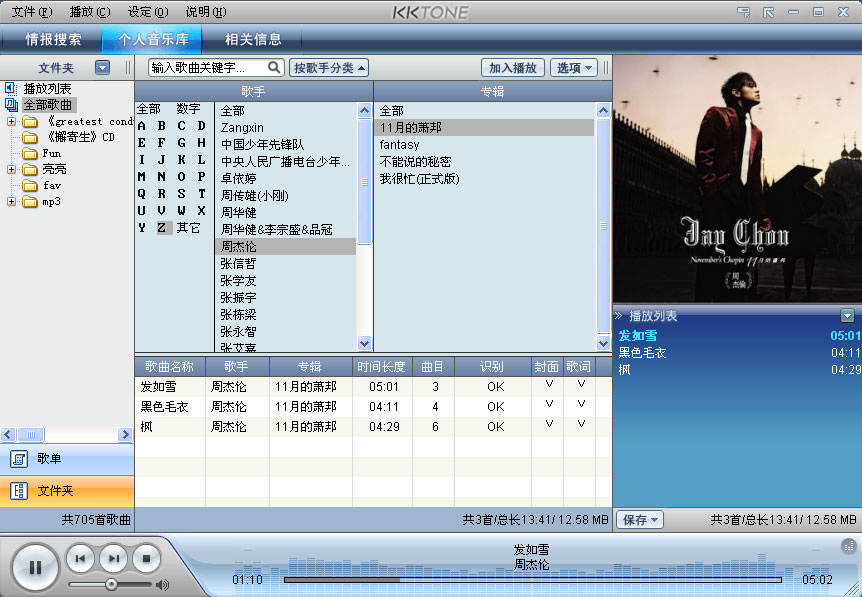Collapse the playlist panel with the » arrow
Screen dimensions: 862x597
[x=618, y=316]
